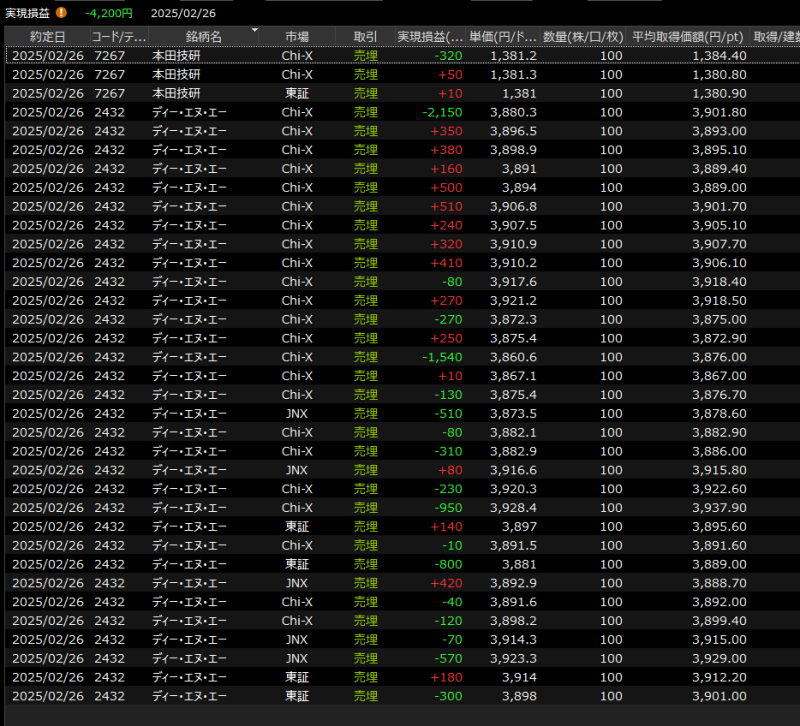Click the 平均取得価額(円/pt) column header
The height and width of the screenshot is (726, 800).
[x=687, y=37]
